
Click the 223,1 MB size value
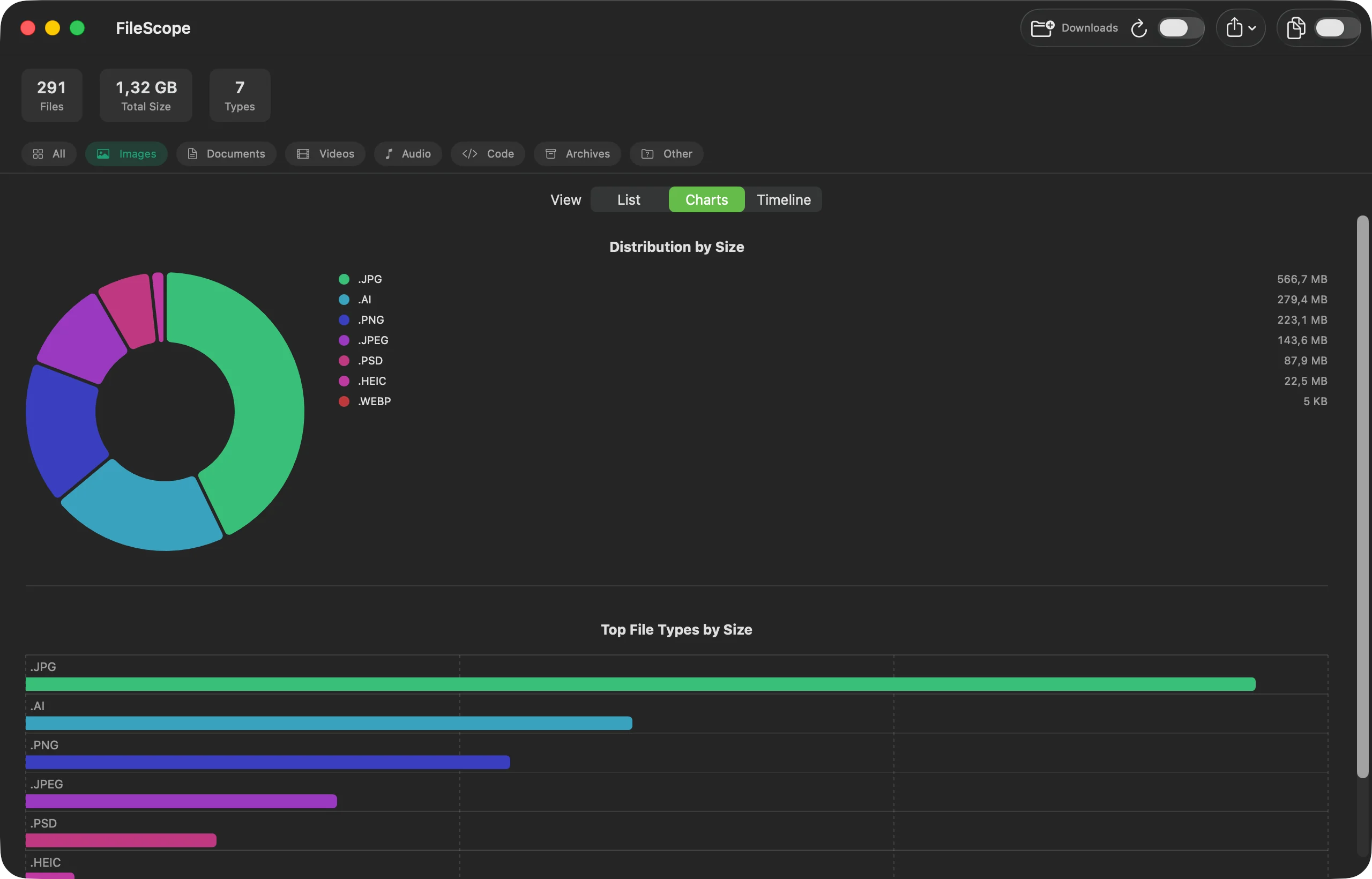[1302, 320]
